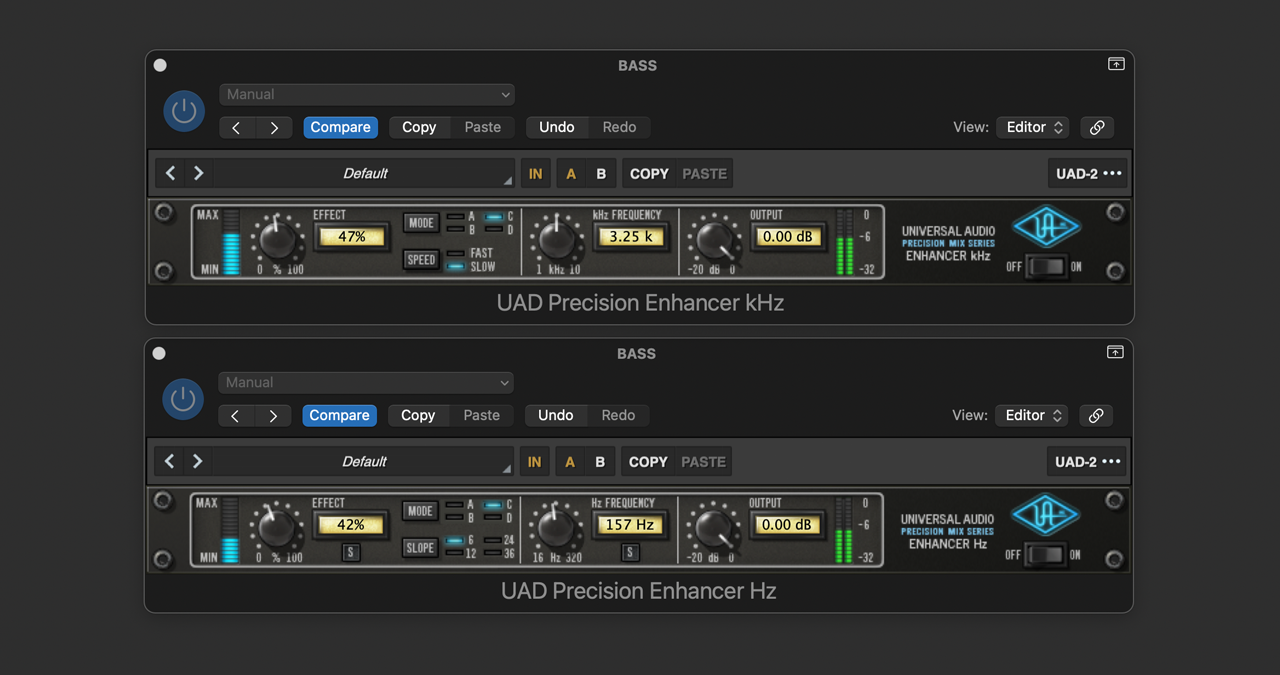Flip the OFF/ON switch on Enhancer Hz
1280x675 pixels.
[x=1046, y=555]
